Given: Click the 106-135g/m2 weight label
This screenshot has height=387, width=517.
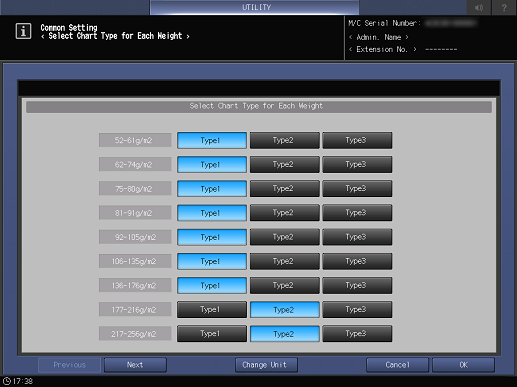Looking at the screenshot, I should [135, 261].
